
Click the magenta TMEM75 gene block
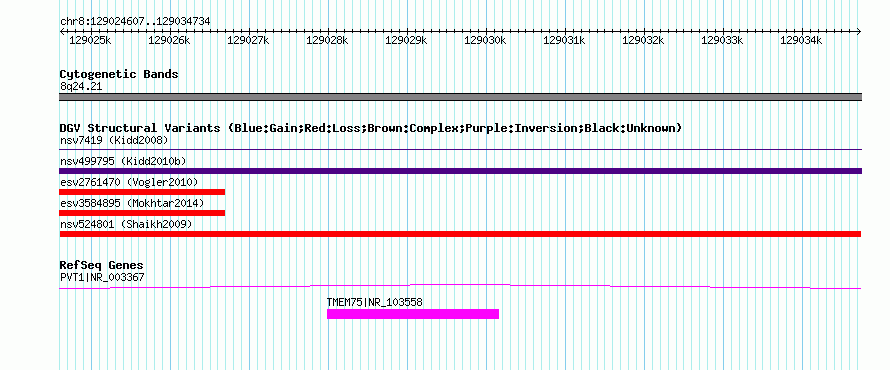tap(413, 314)
